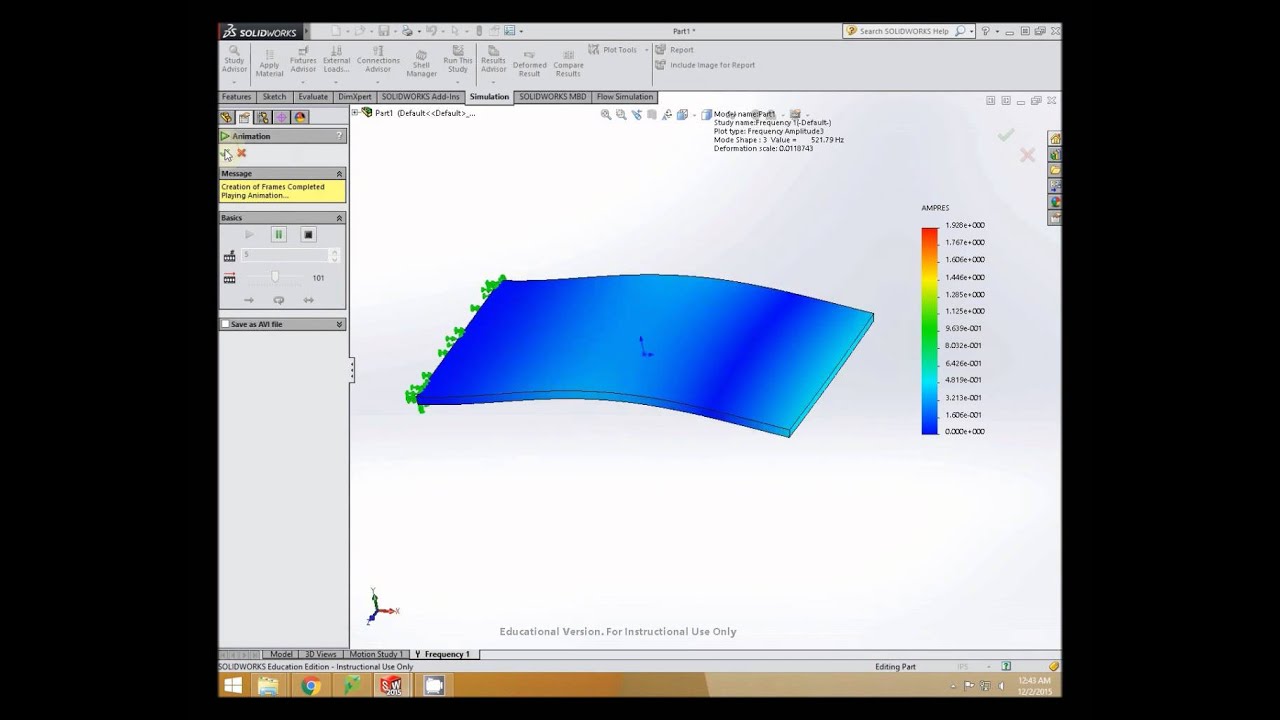Select the normal one-way playback mode icon
1280x720 pixels.
coord(249,300)
